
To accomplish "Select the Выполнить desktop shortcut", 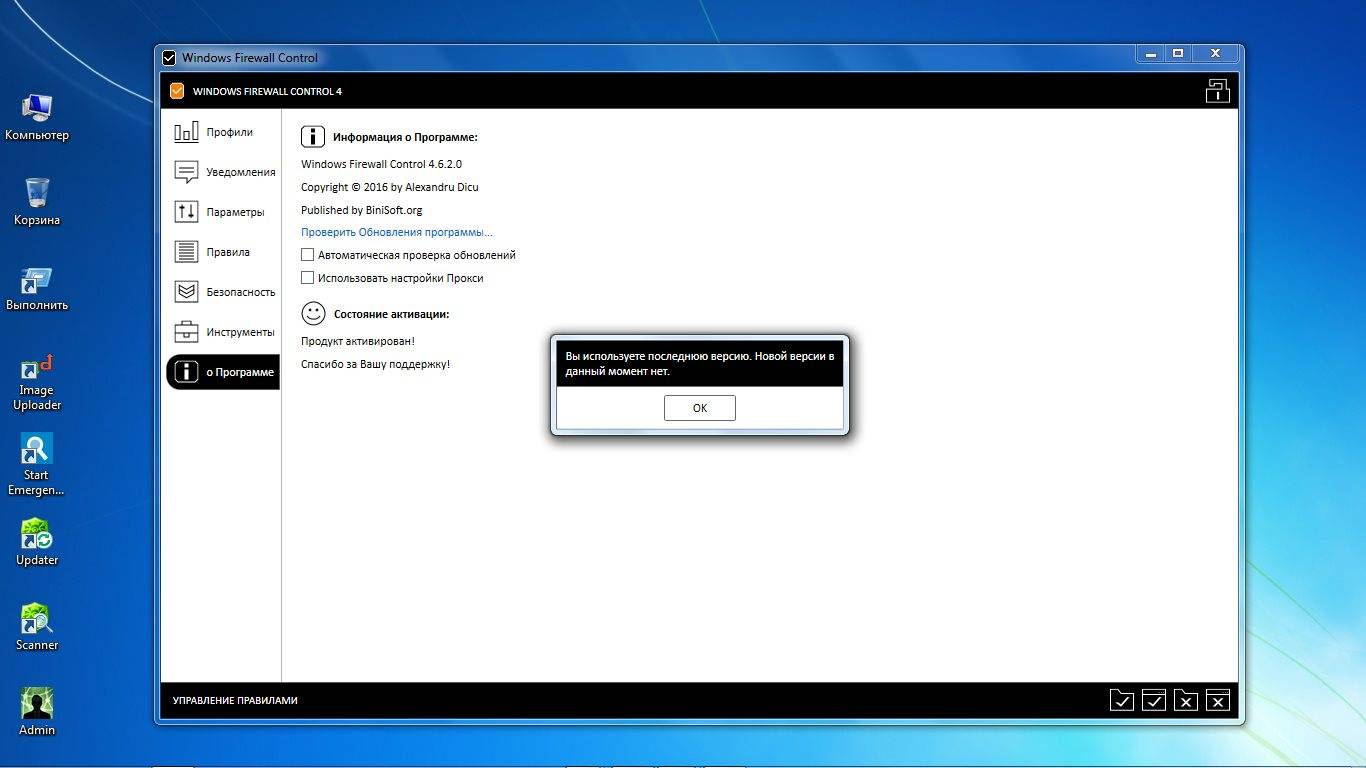I will click(x=37, y=288).
